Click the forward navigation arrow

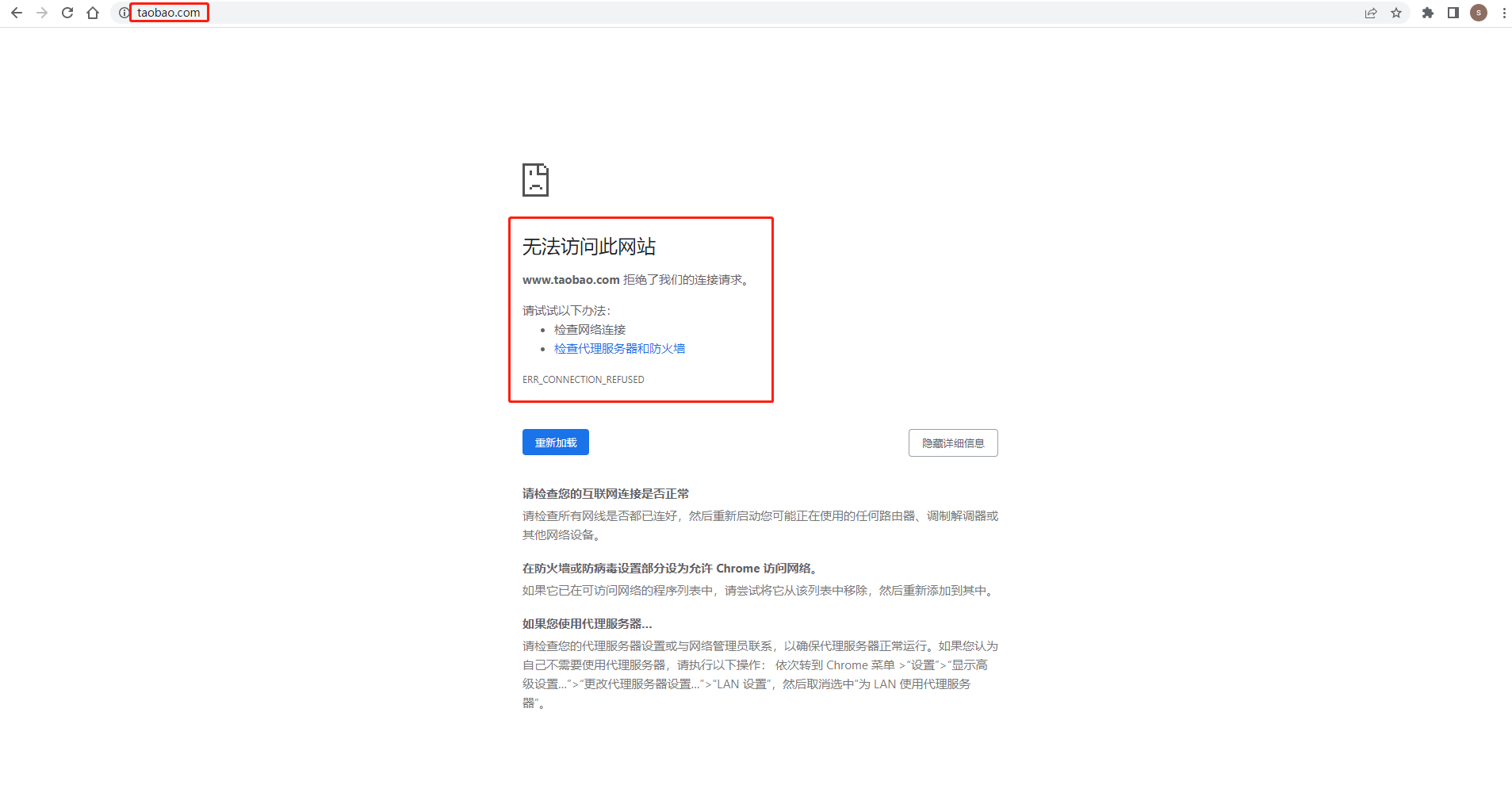pyautogui.click(x=42, y=13)
